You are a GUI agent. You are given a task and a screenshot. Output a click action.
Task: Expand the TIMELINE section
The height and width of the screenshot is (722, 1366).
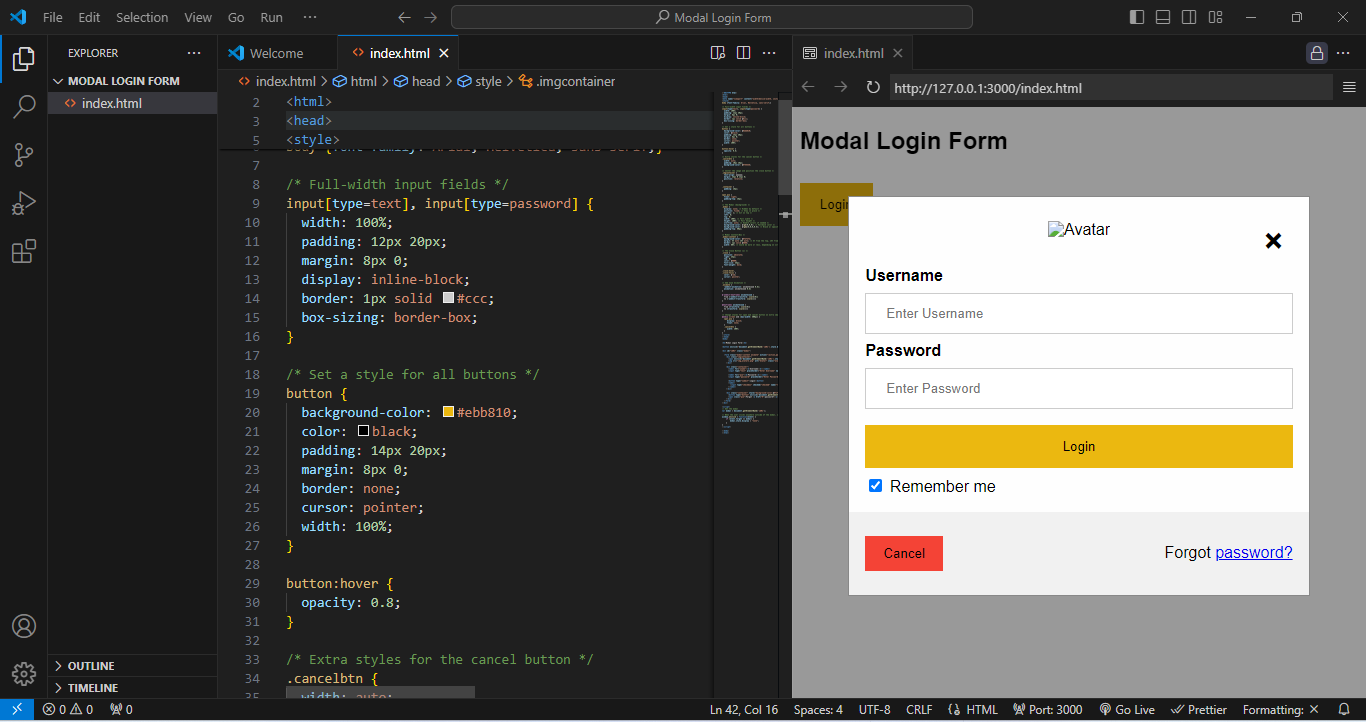pyautogui.click(x=132, y=688)
